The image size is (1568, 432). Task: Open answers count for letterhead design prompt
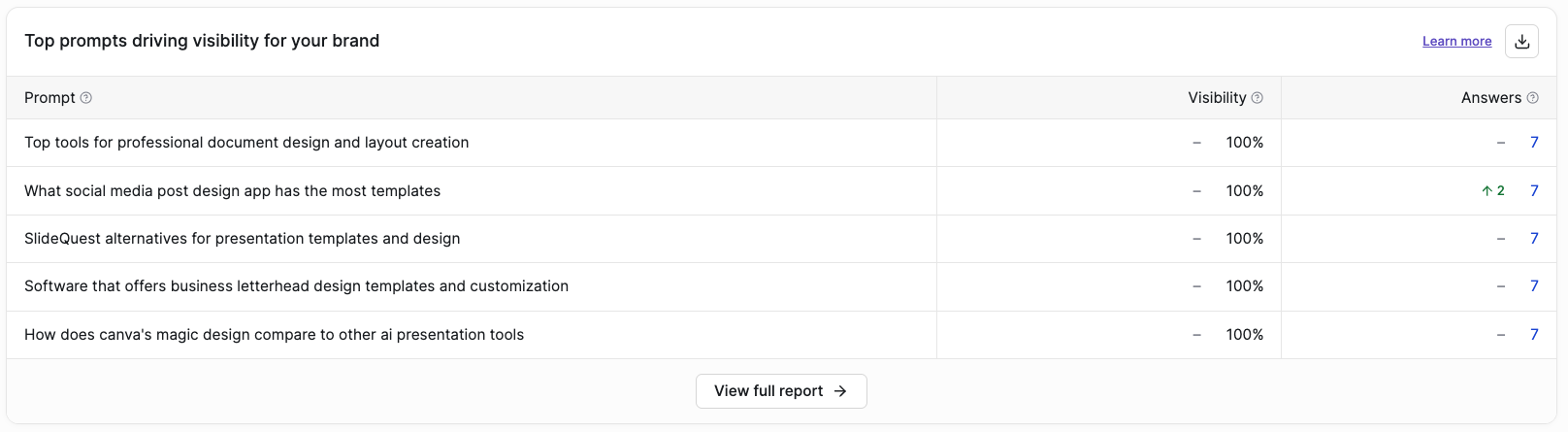point(1534,286)
